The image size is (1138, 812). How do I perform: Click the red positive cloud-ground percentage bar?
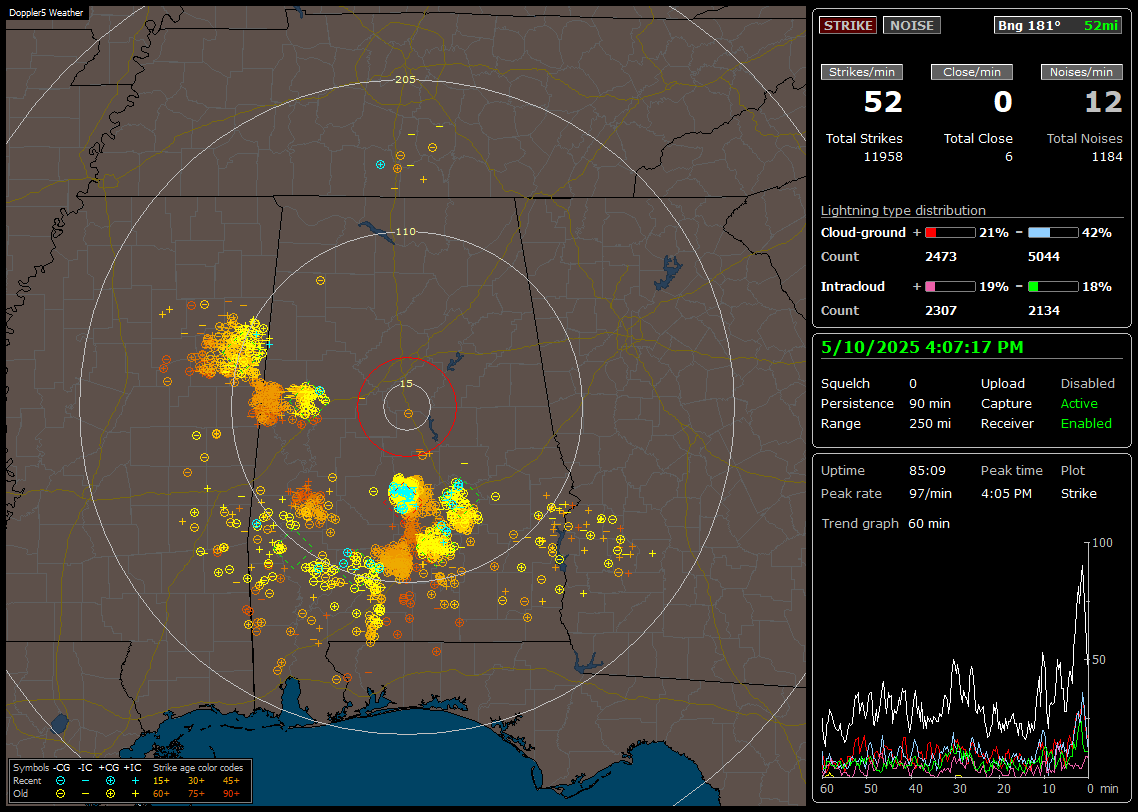point(950,233)
